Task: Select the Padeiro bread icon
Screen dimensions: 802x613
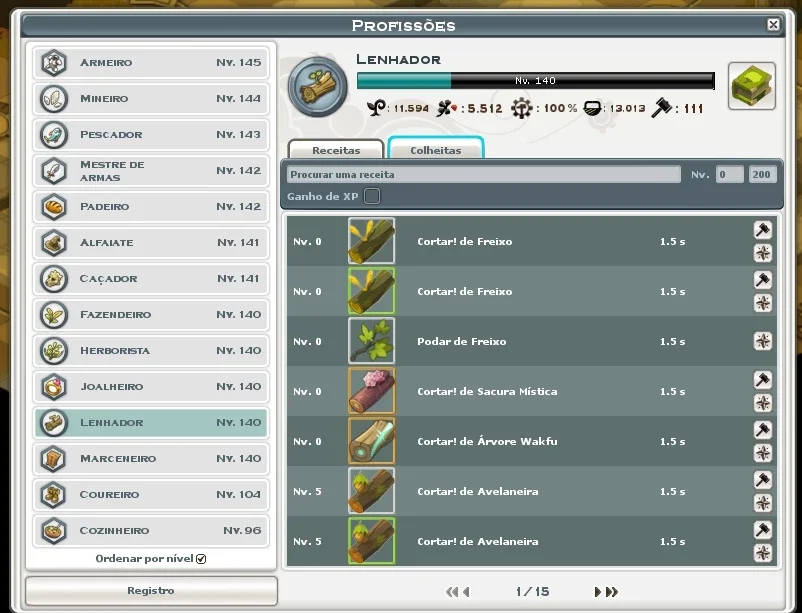Action: coord(54,206)
